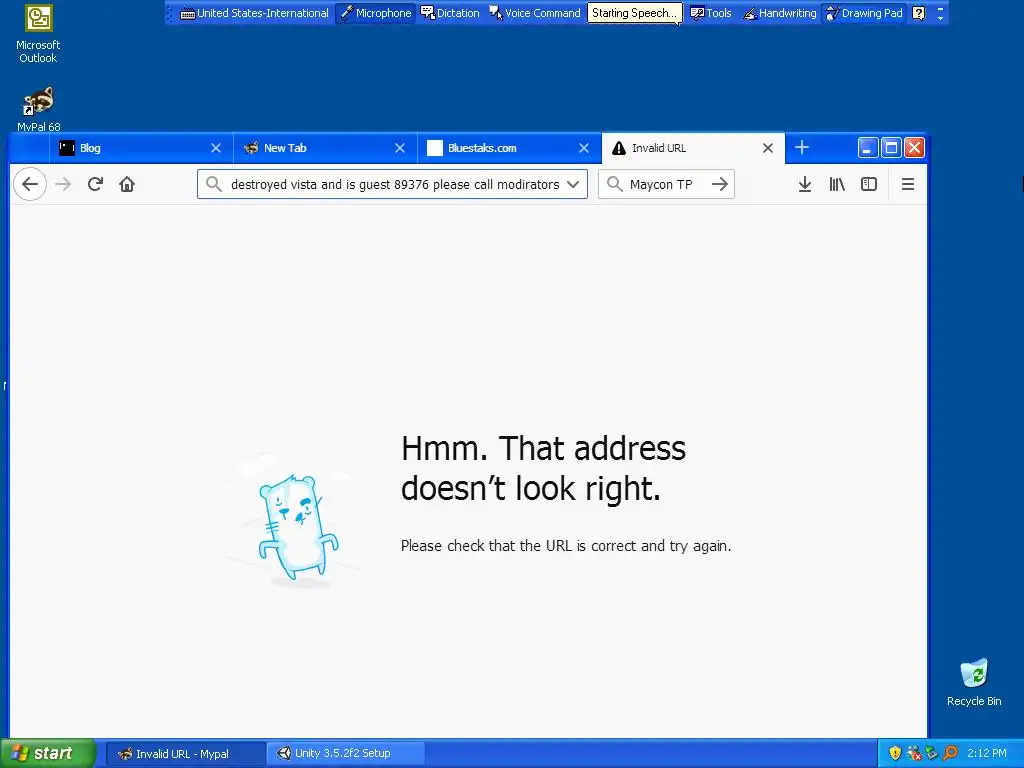Image resolution: width=1024 pixels, height=768 pixels.
Task: Close the Invalid URL tab
Action: click(768, 148)
